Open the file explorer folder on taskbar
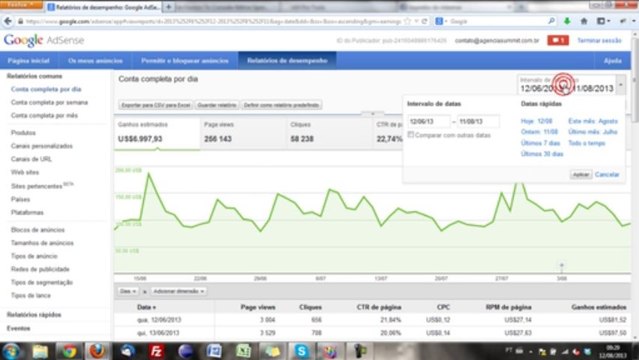This screenshot has height=360, width=639. pyautogui.click(x=40, y=351)
